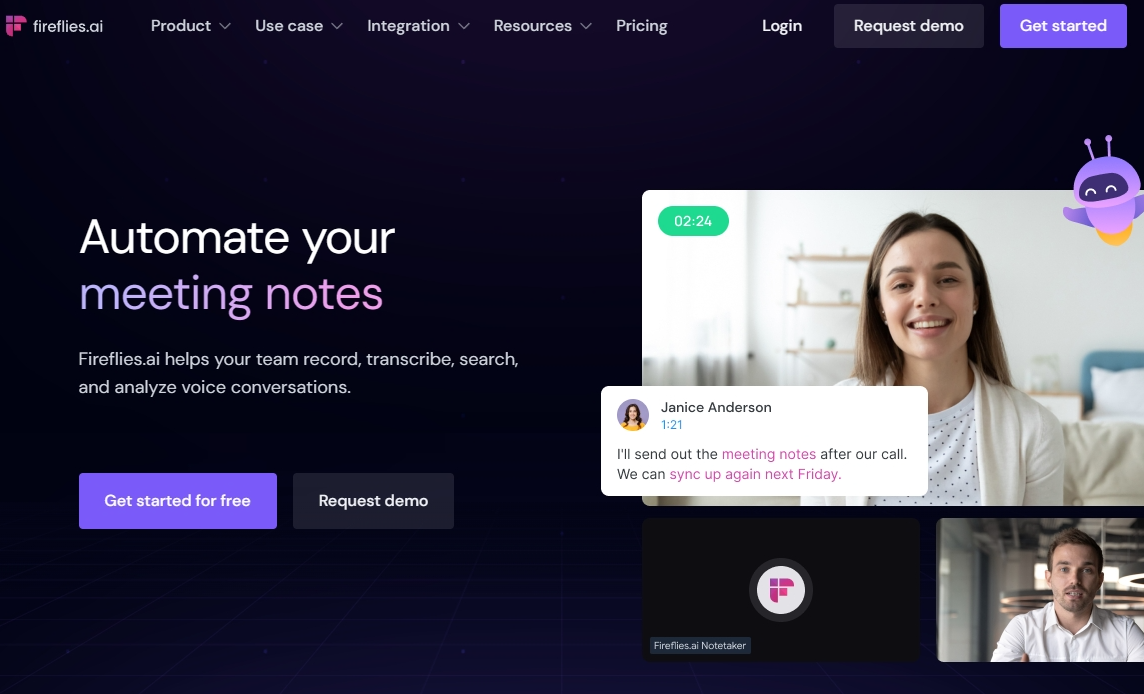This screenshot has width=1144, height=694.
Task: Open the Integration dropdown arrow
Action: [x=464, y=26]
